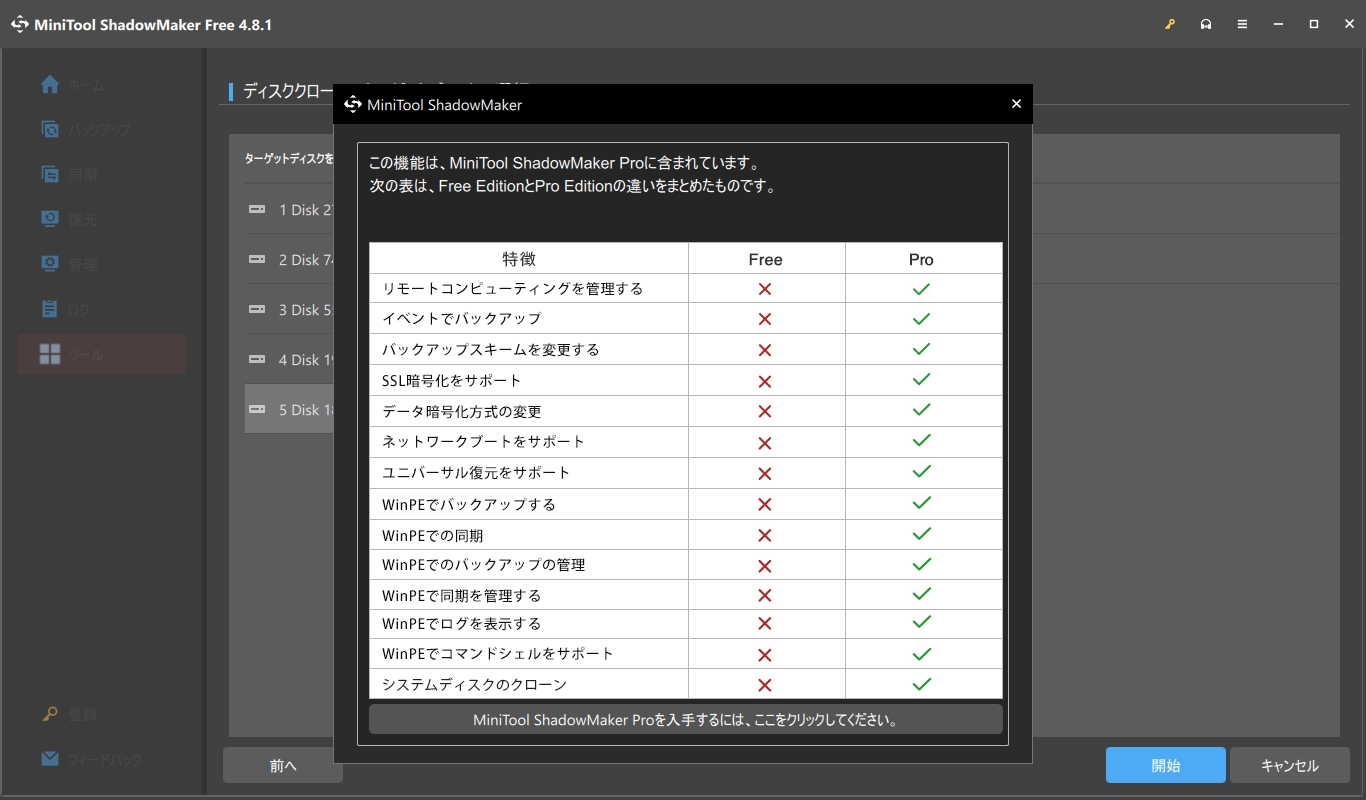The width and height of the screenshot is (1366, 800).
Task: Select the 3 Disk entry in target list
Action: click(x=289, y=310)
